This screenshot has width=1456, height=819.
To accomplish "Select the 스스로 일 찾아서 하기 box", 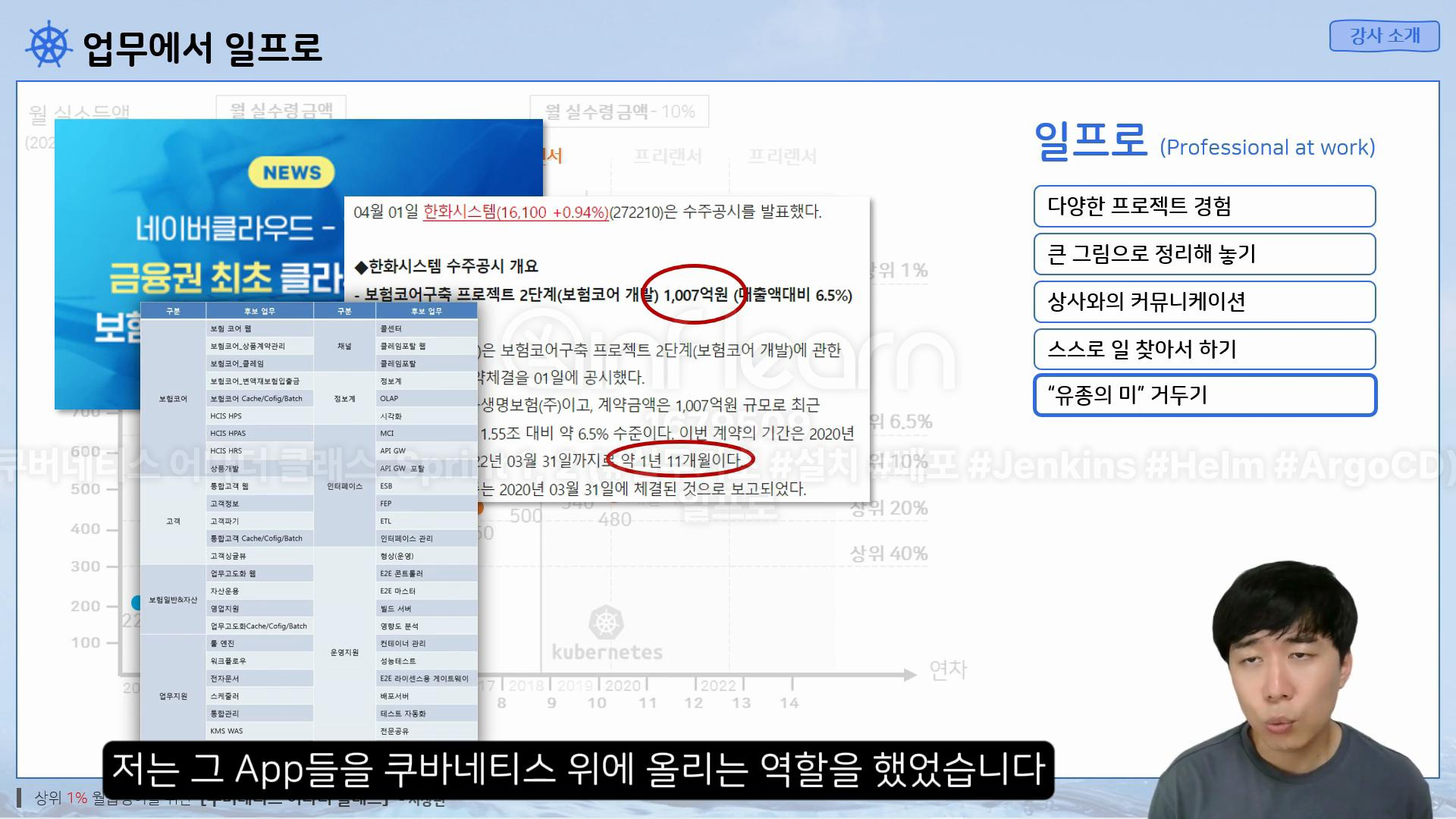I will coord(1203,350).
